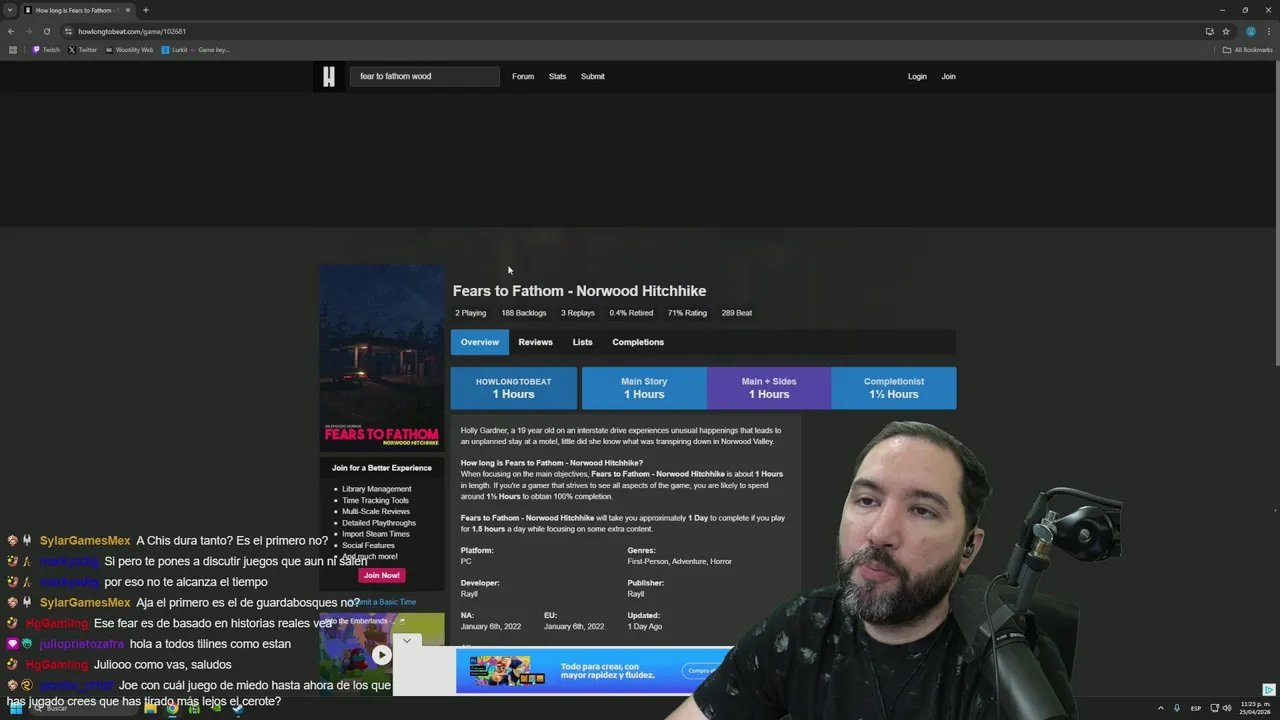The width and height of the screenshot is (1280, 720).
Task: Open Chrome three-dot menu
Action: pos(1267,31)
